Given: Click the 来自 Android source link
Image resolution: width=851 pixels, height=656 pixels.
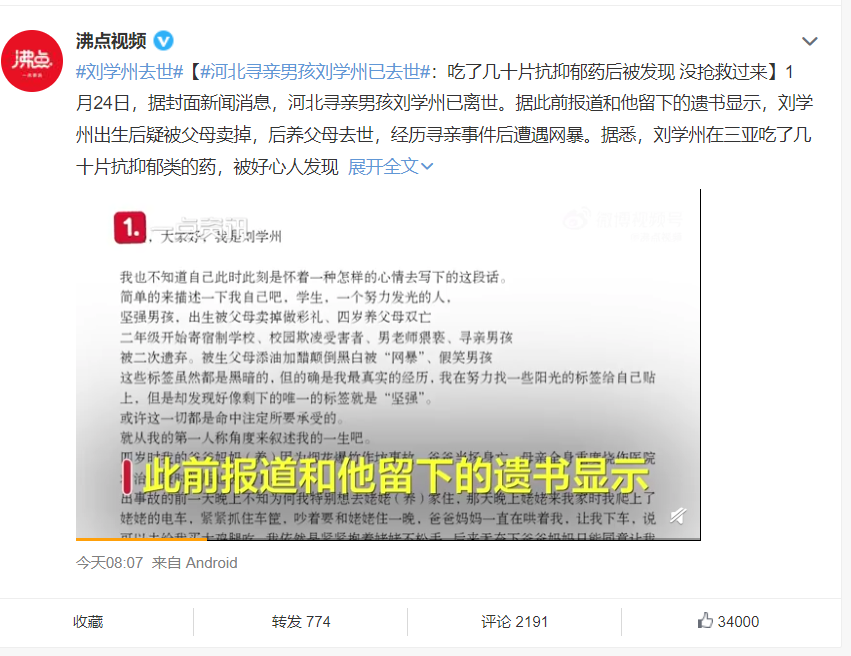Looking at the screenshot, I should point(194,563).
